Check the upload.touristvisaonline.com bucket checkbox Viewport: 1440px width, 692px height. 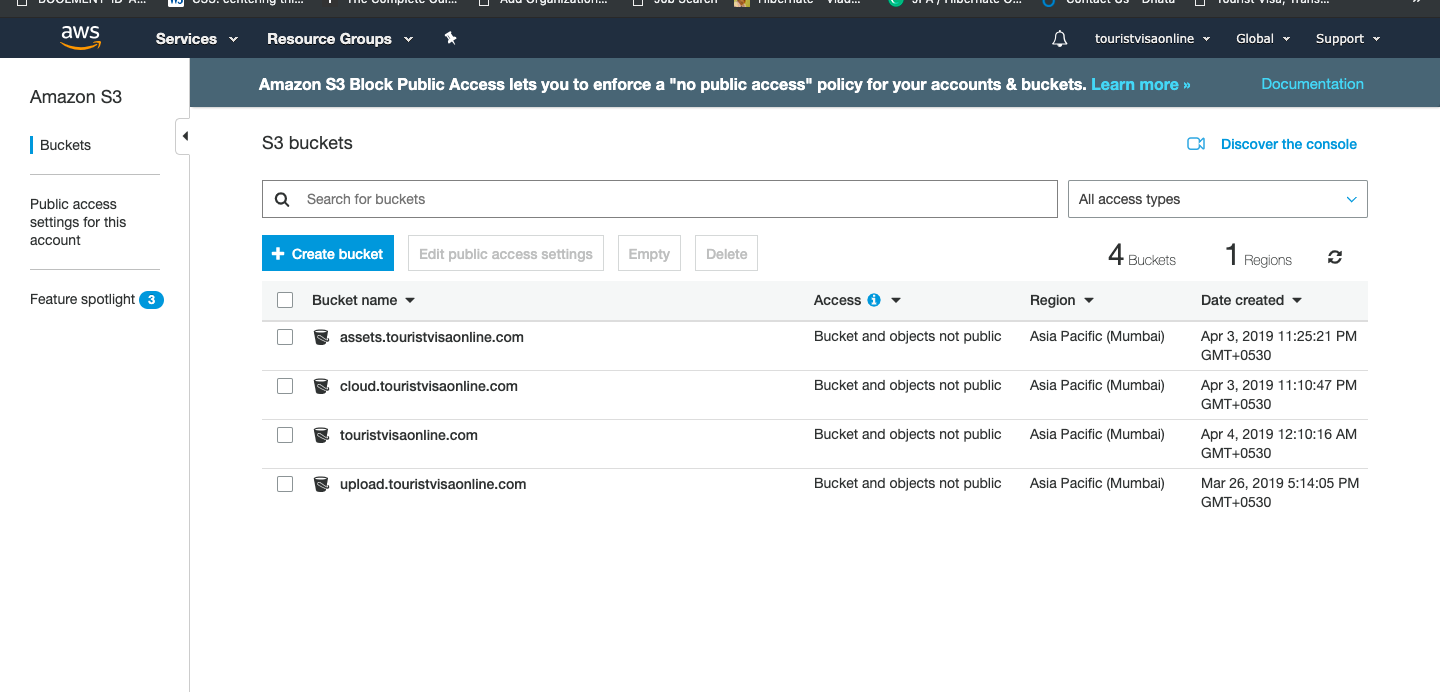tap(285, 484)
